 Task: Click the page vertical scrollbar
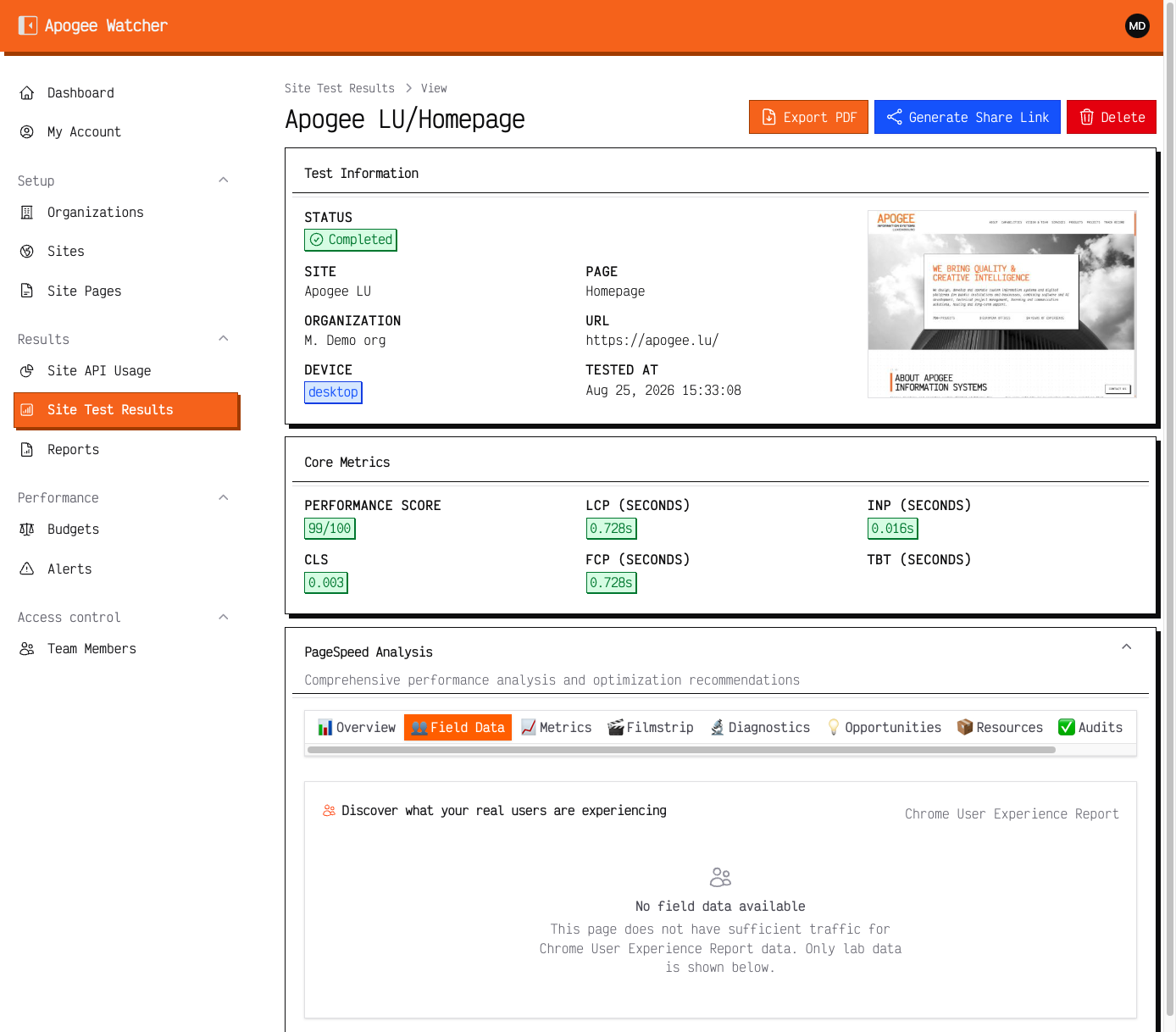[x=1170, y=508]
